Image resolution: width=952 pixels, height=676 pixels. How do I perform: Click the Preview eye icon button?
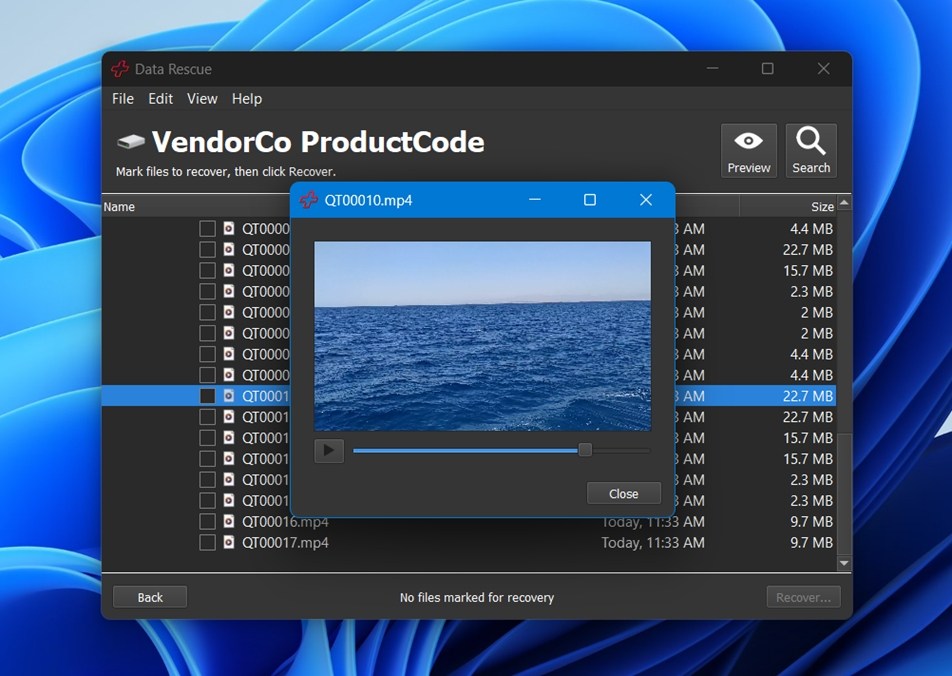tap(748, 150)
